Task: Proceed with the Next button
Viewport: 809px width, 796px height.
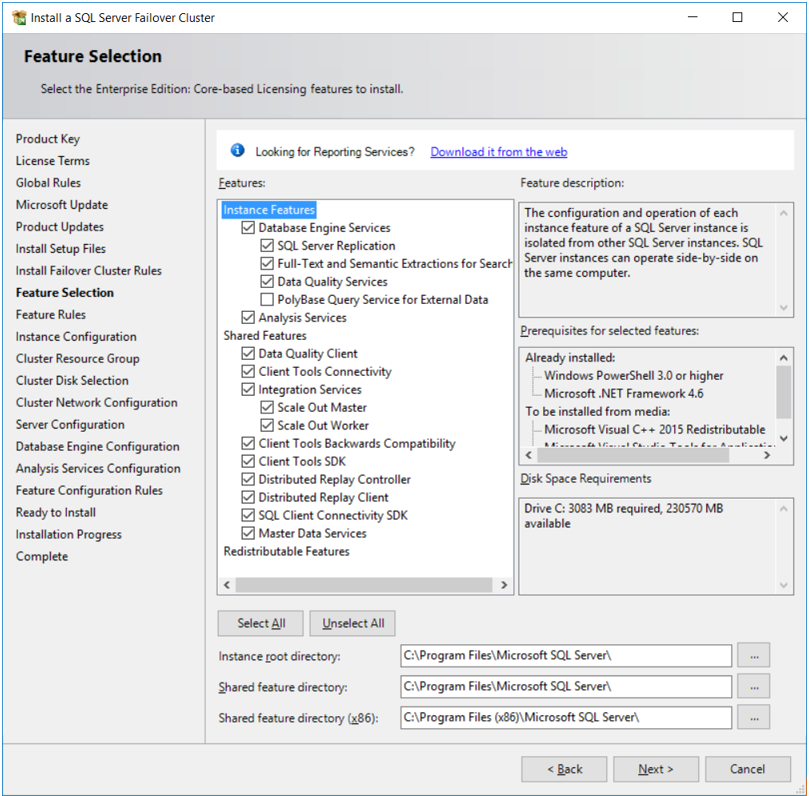Action: pyautogui.click(x=656, y=769)
